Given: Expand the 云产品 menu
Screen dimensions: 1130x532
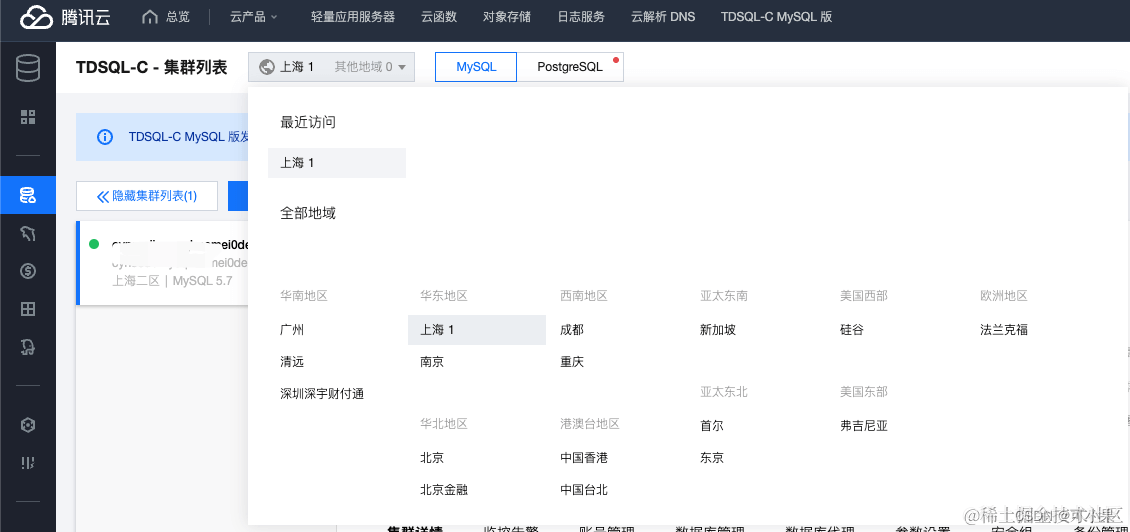Looking at the screenshot, I should 254,17.
